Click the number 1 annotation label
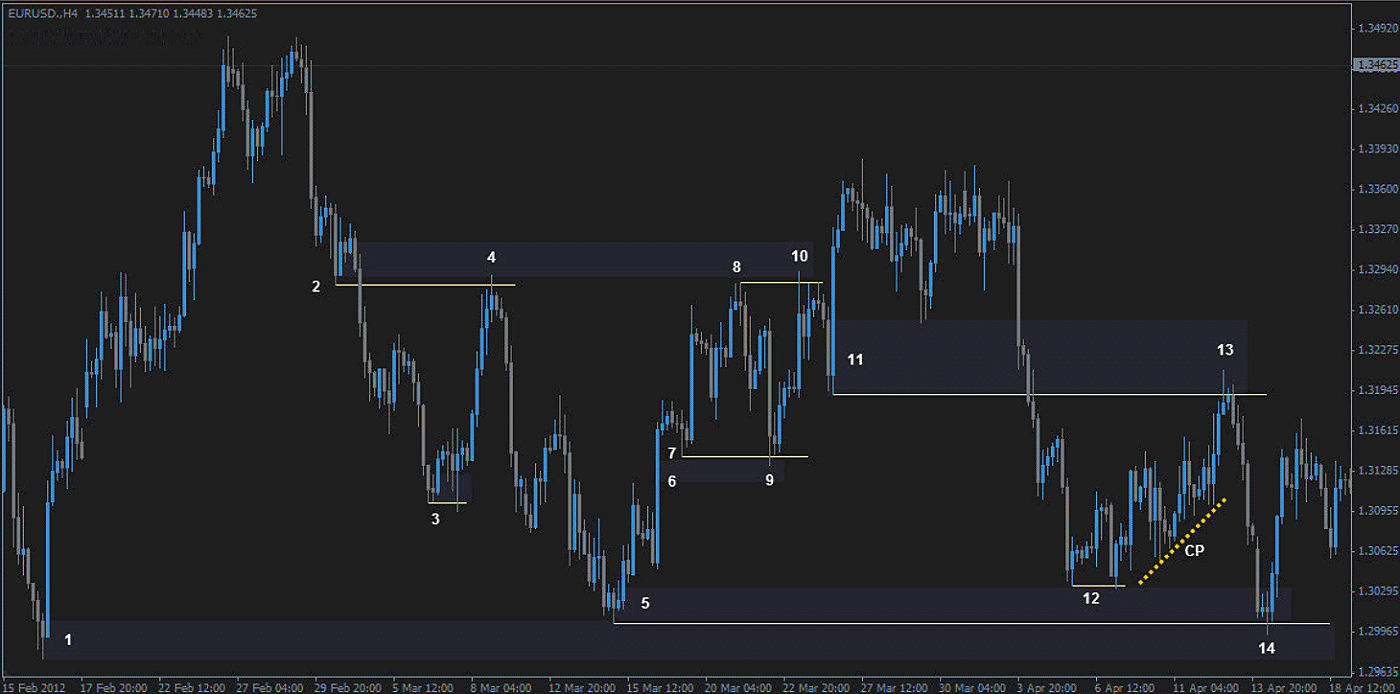This screenshot has height=694, width=1400. [68, 639]
